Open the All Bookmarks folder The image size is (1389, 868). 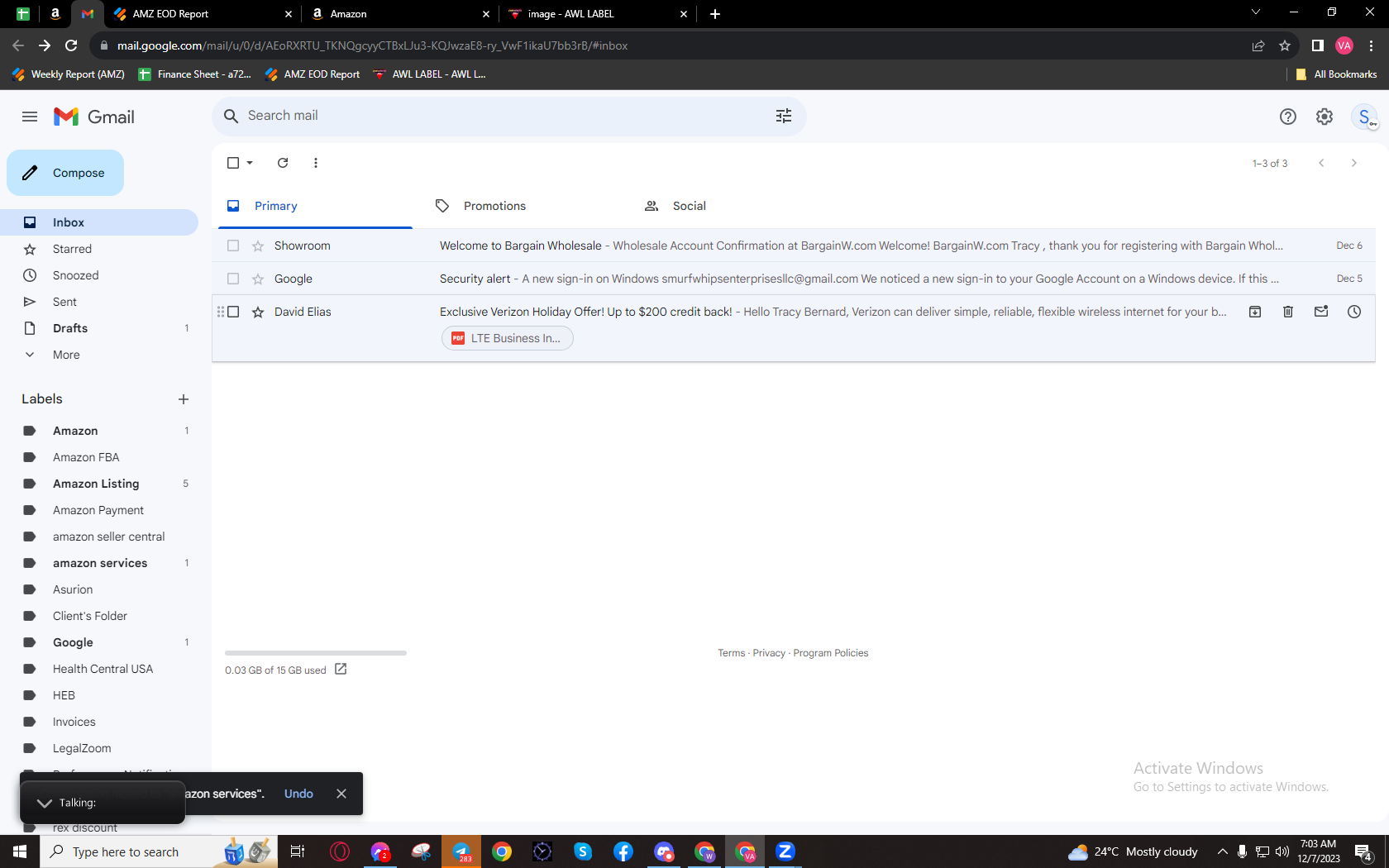tap(1337, 74)
